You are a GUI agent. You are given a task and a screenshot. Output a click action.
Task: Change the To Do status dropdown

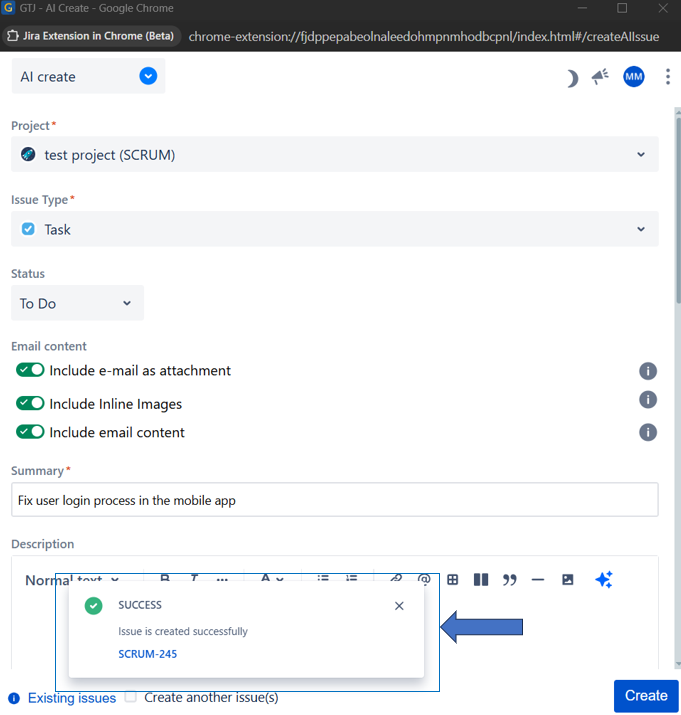pos(77,303)
